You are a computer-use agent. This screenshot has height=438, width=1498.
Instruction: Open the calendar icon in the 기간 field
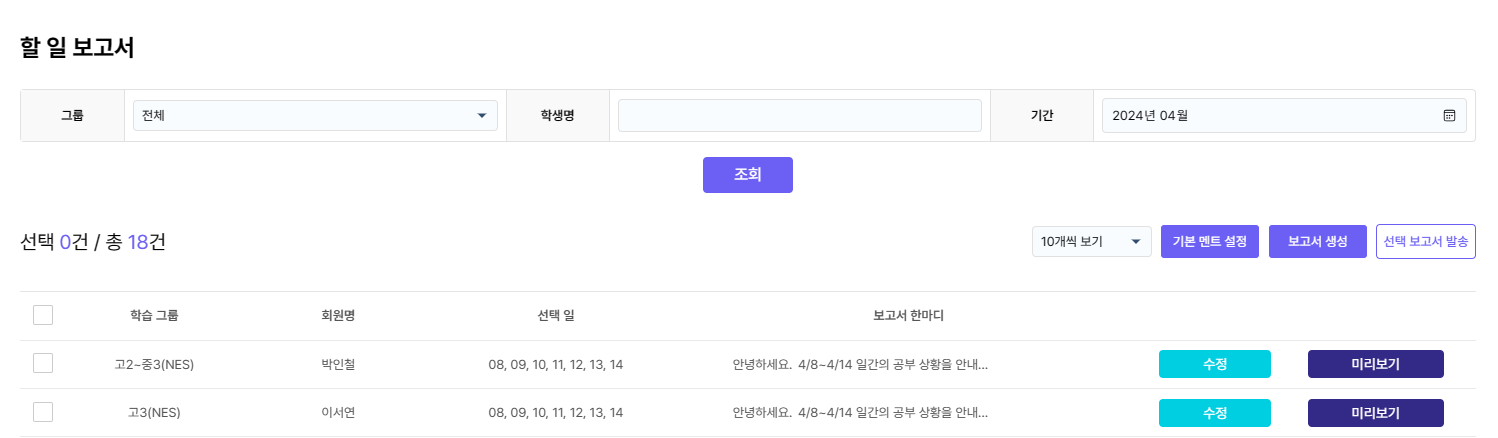1449,115
